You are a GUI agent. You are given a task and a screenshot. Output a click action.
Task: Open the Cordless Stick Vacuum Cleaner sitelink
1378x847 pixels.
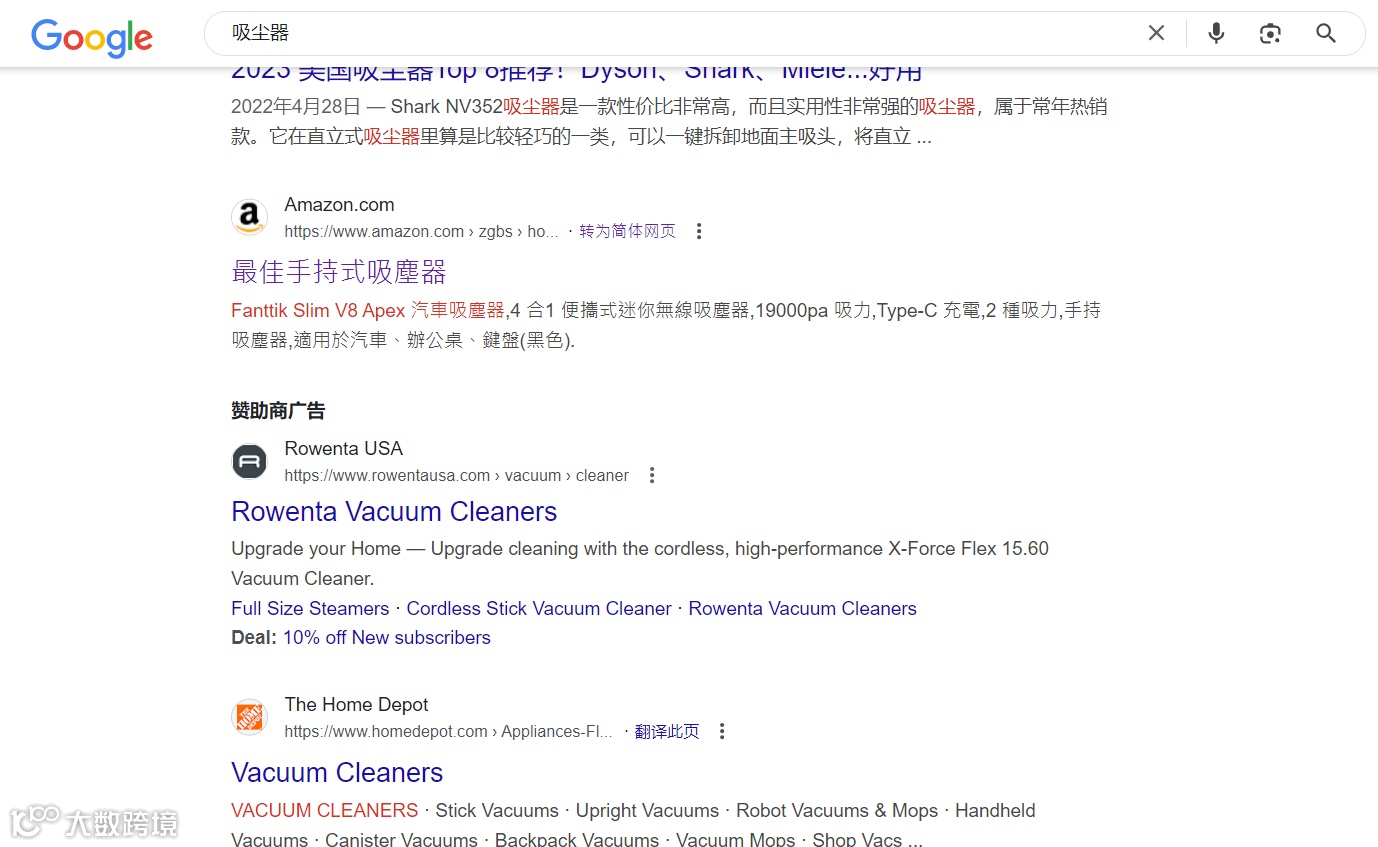tap(539, 608)
